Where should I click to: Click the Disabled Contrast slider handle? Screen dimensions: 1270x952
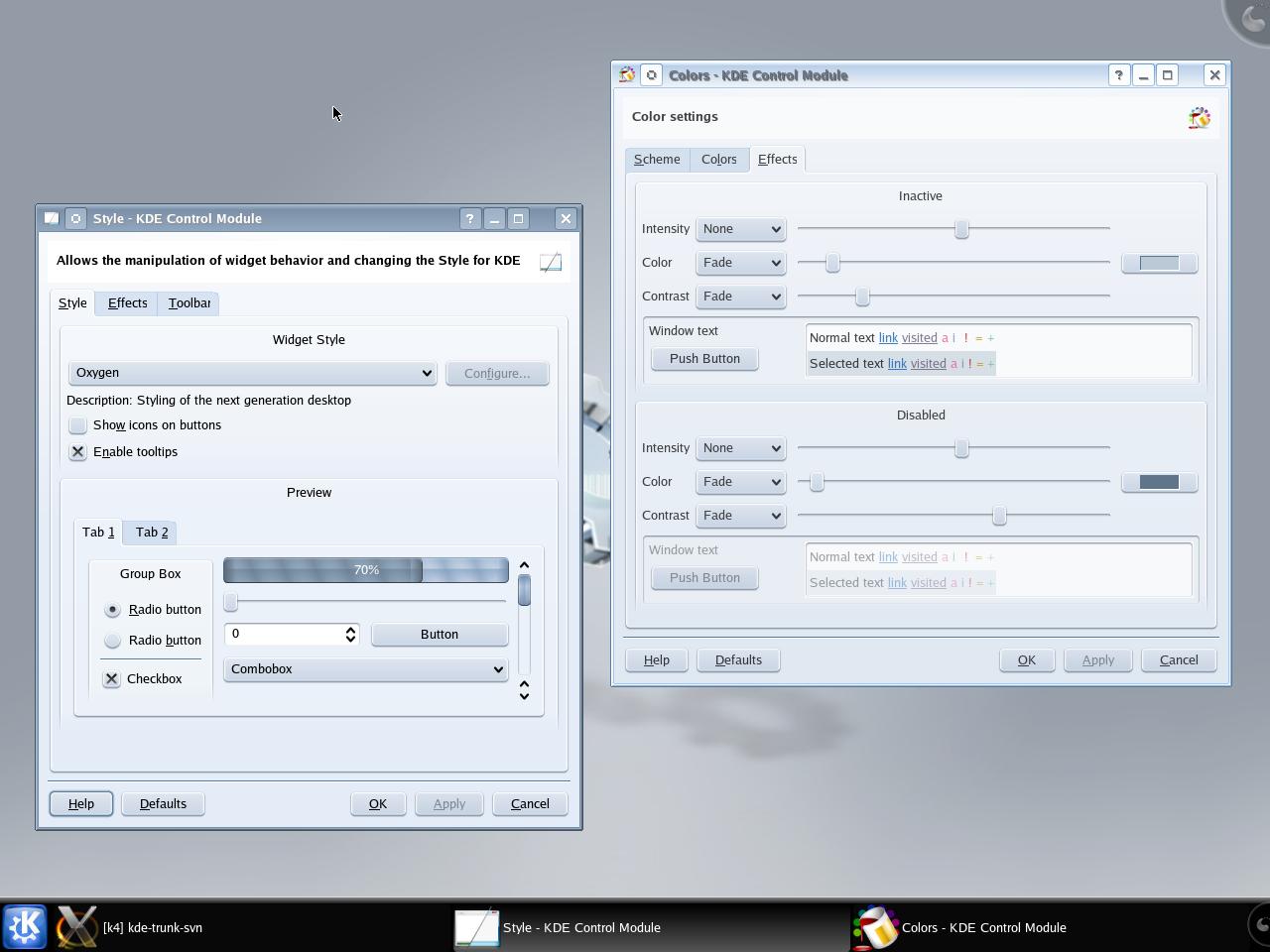999,516
